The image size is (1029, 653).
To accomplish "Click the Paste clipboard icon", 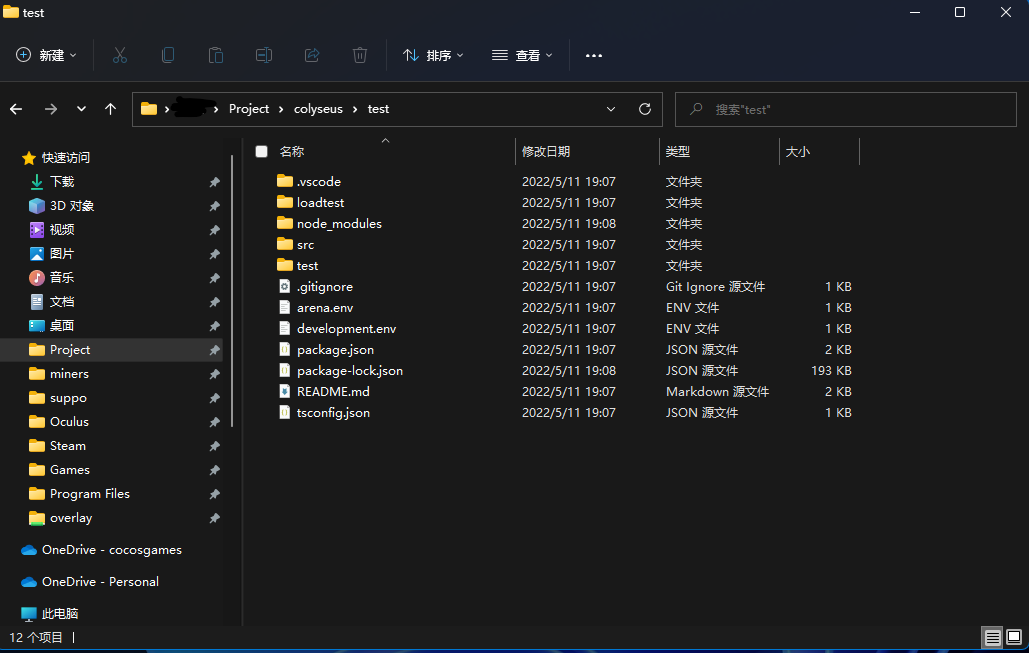I will point(216,55).
